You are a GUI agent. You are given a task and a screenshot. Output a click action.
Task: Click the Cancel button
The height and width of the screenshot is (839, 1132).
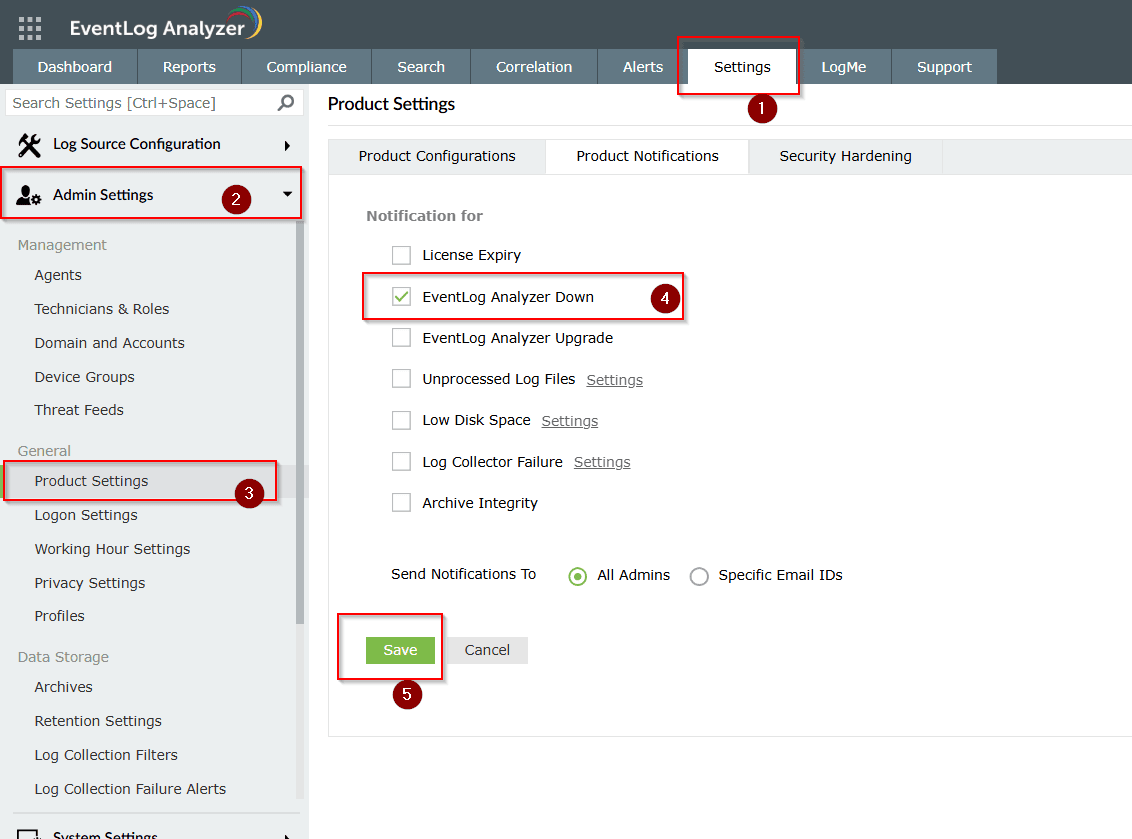click(487, 650)
